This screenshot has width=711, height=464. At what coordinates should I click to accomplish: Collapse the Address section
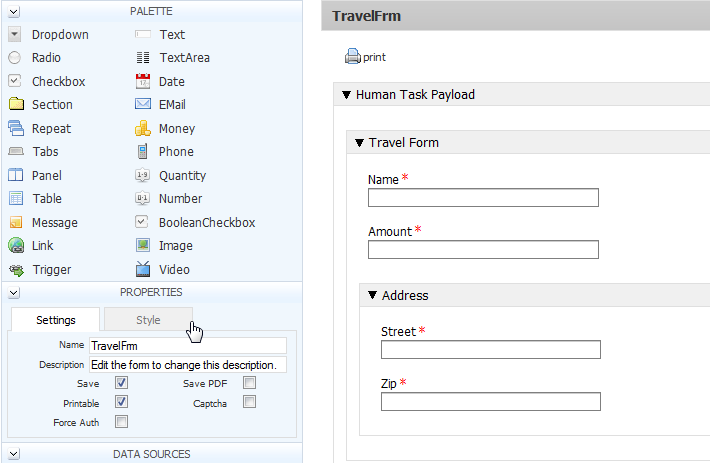372,295
